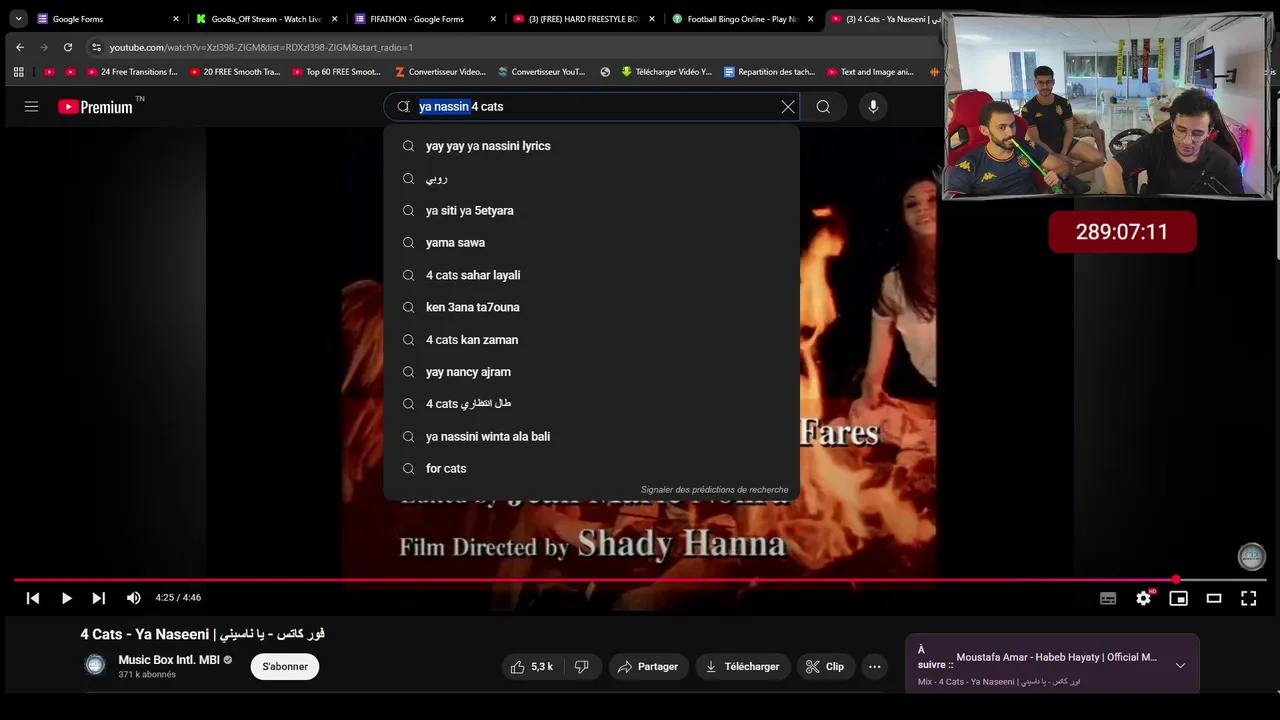Choose suggestion 'ya nassini winta ala bali'

pyautogui.click(x=592, y=436)
